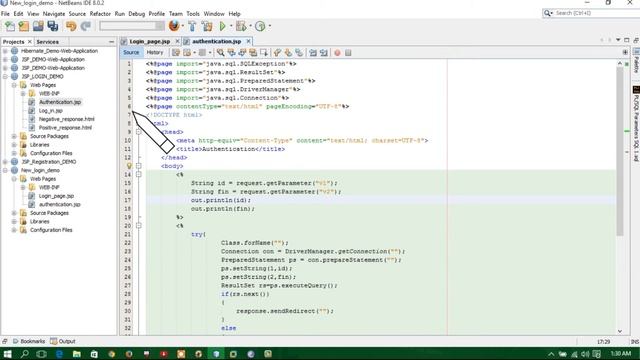The height and width of the screenshot is (360, 640).
Task: Click the Find Selection magnifier icon
Action: tap(220, 53)
